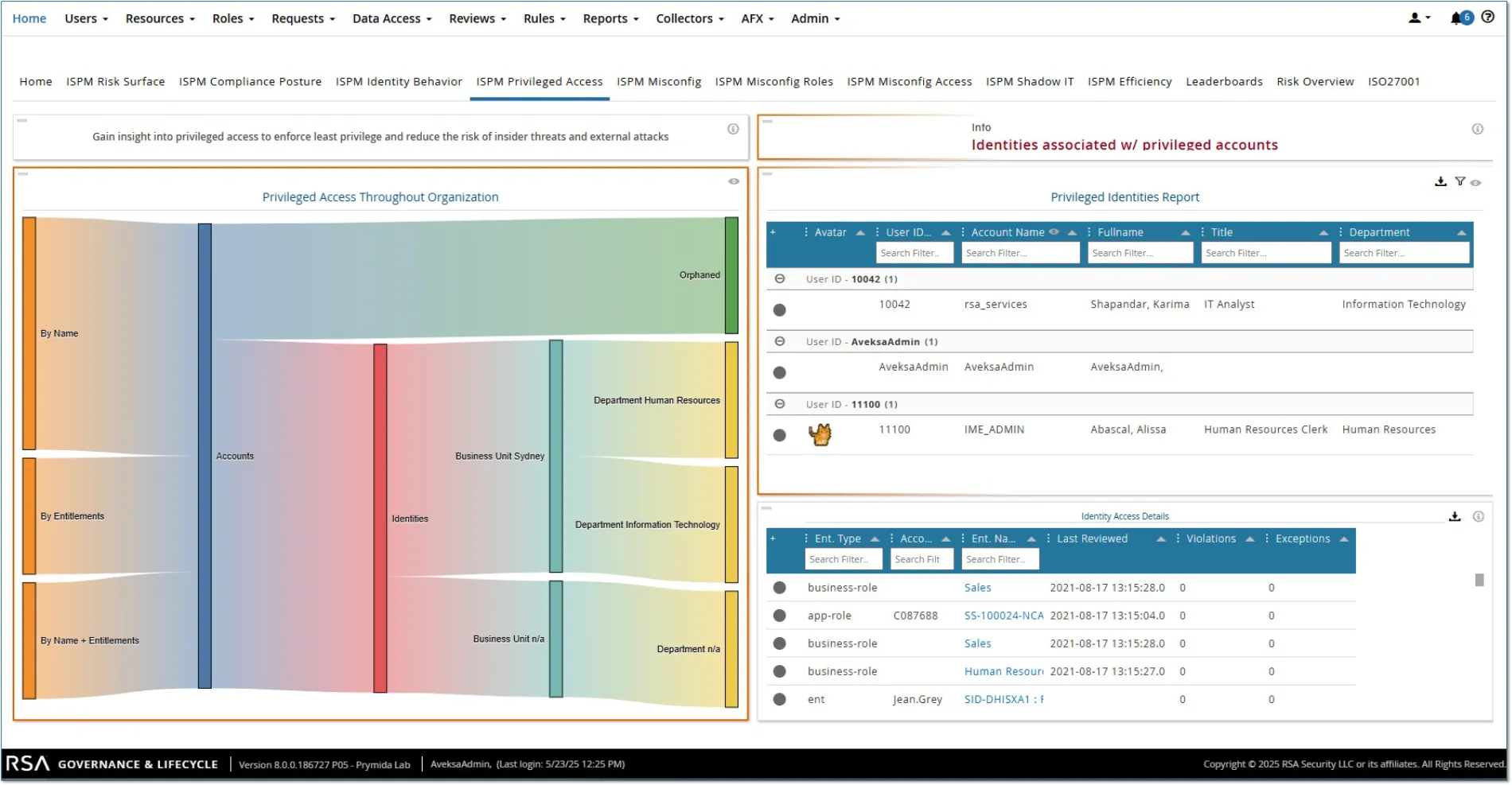
Task: Select the red Identities node in chart
Action: [380, 519]
